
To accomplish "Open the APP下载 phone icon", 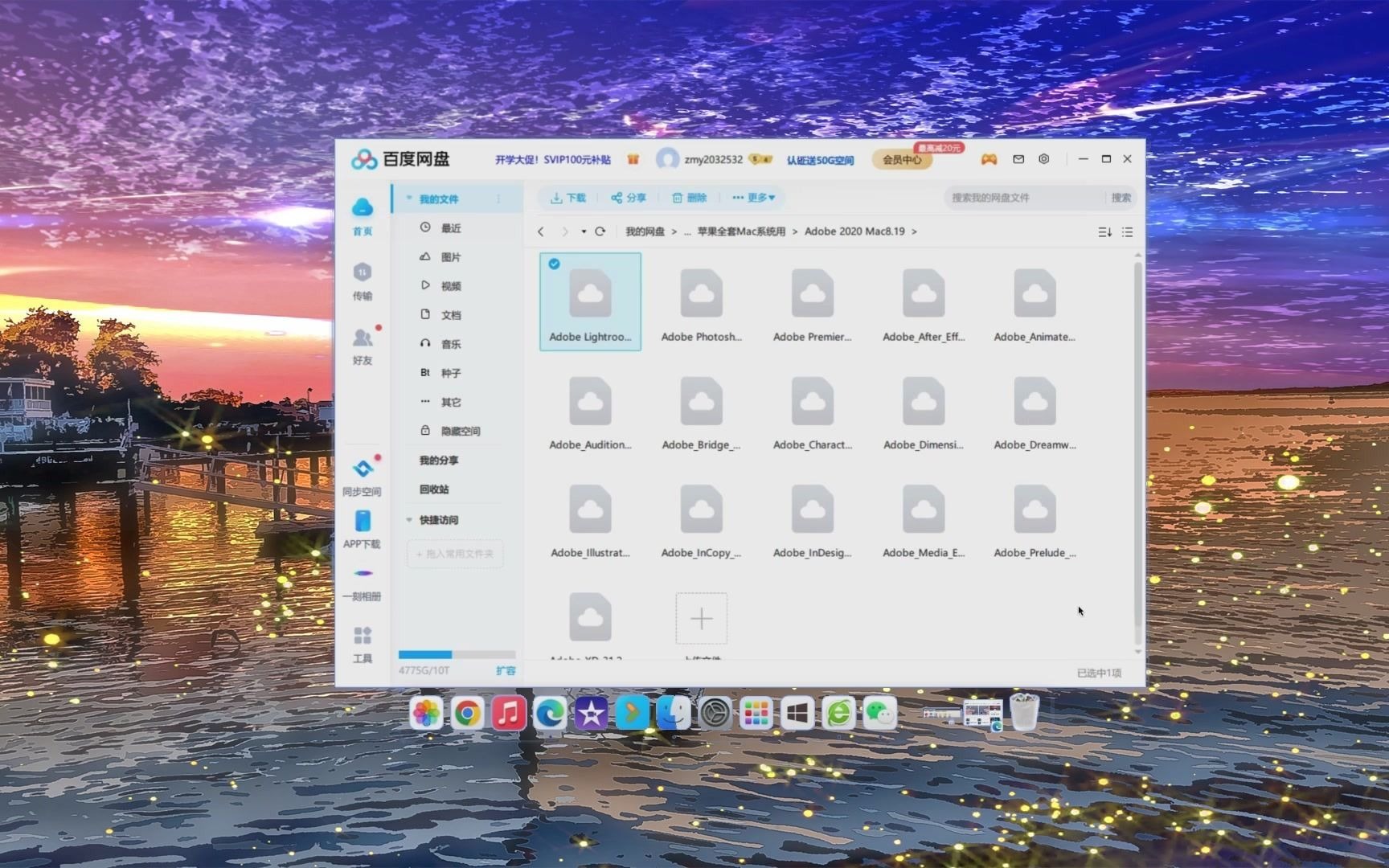I will pos(363,521).
